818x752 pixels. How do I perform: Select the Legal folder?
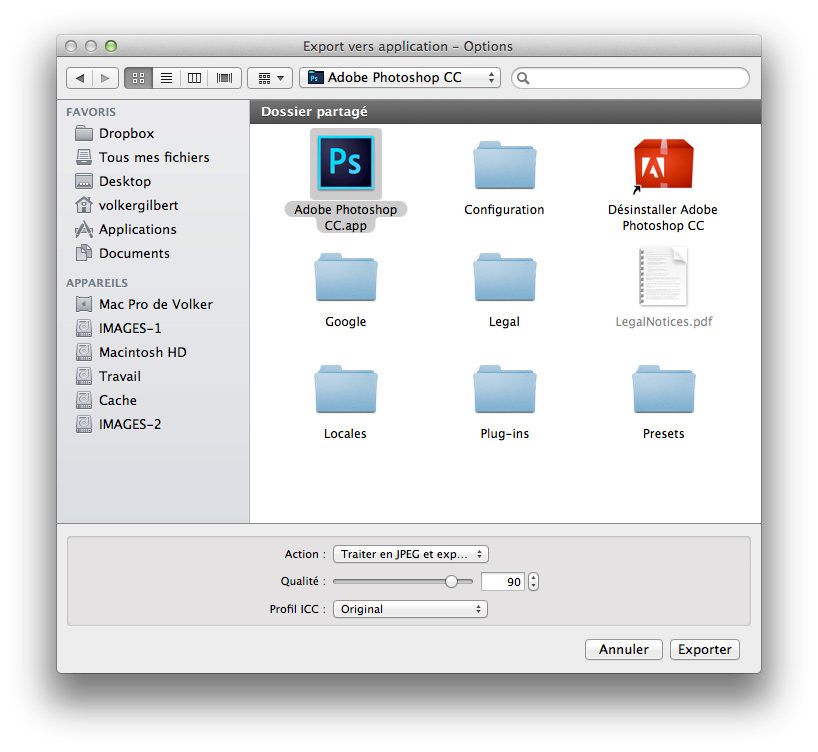504,278
